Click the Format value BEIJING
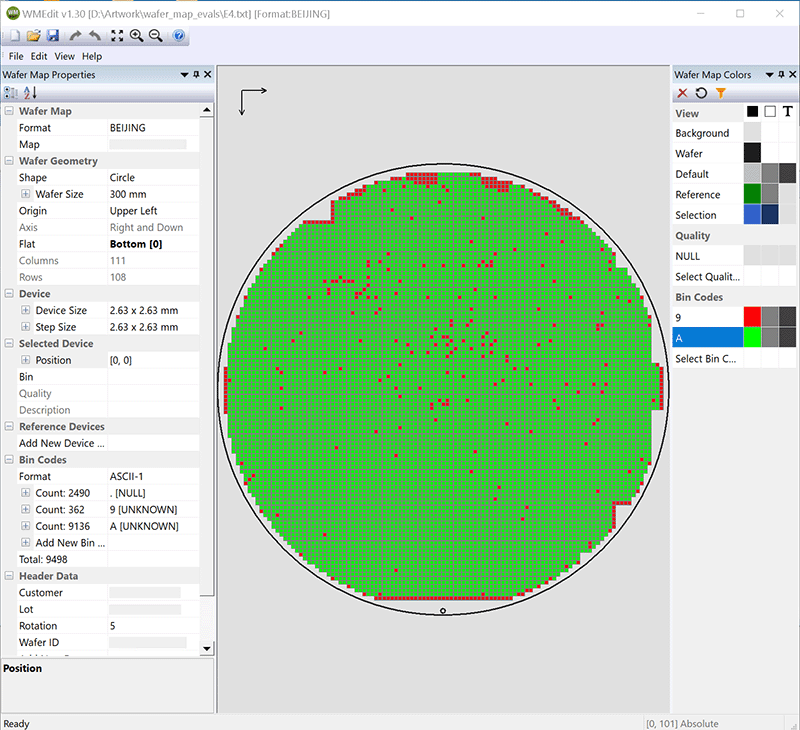 [128, 128]
